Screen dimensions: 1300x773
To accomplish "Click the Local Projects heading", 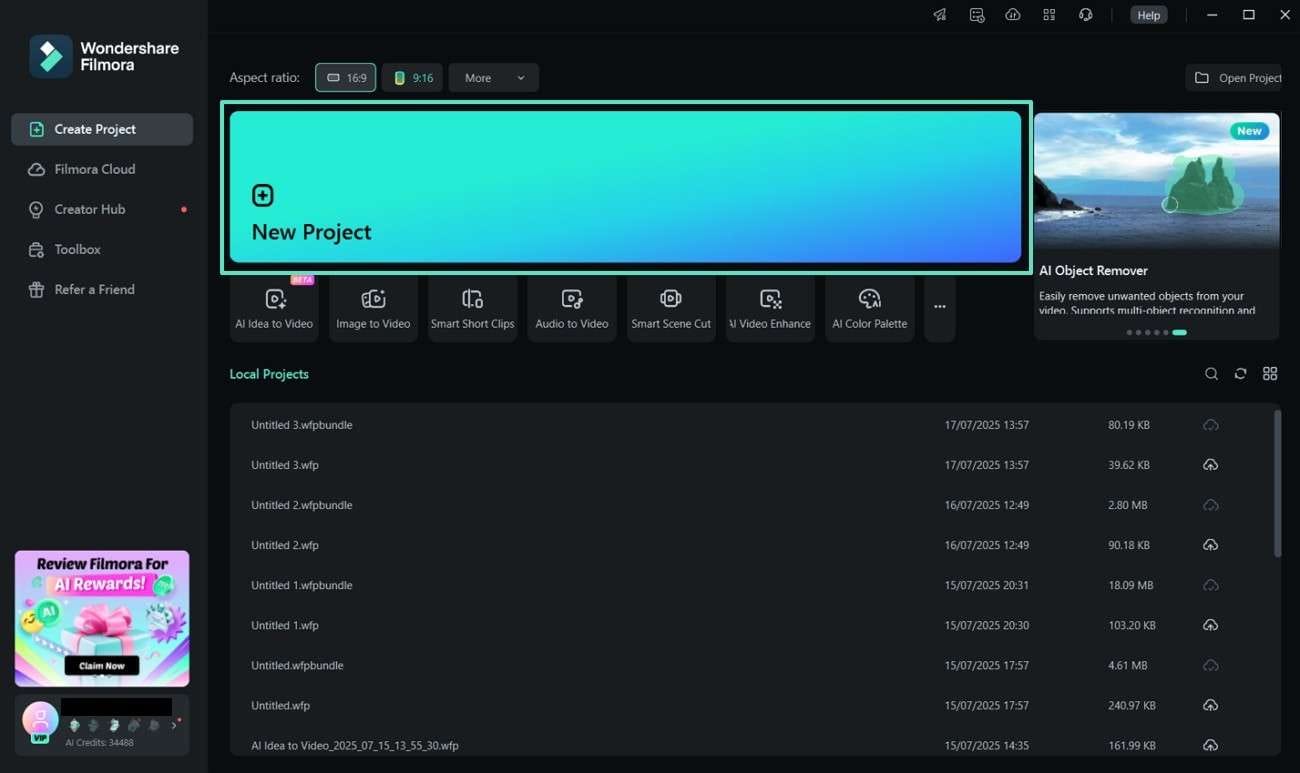I will click(269, 374).
